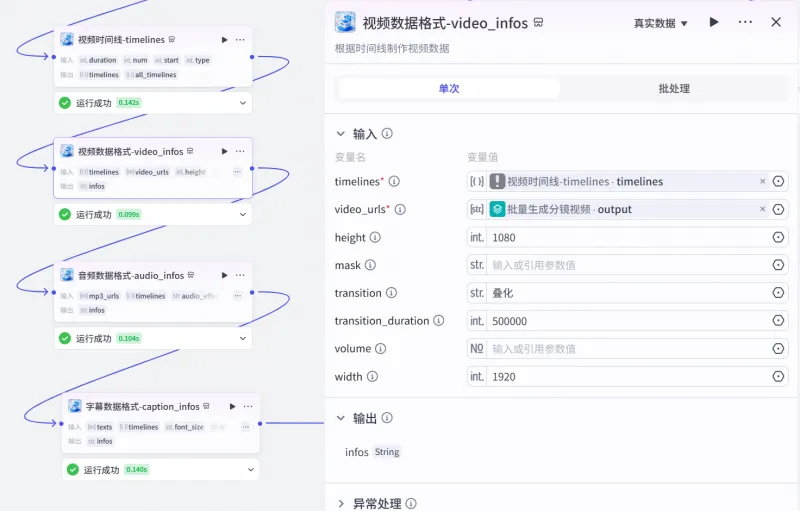Click the audio_infos node plugin icon

coord(67,275)
